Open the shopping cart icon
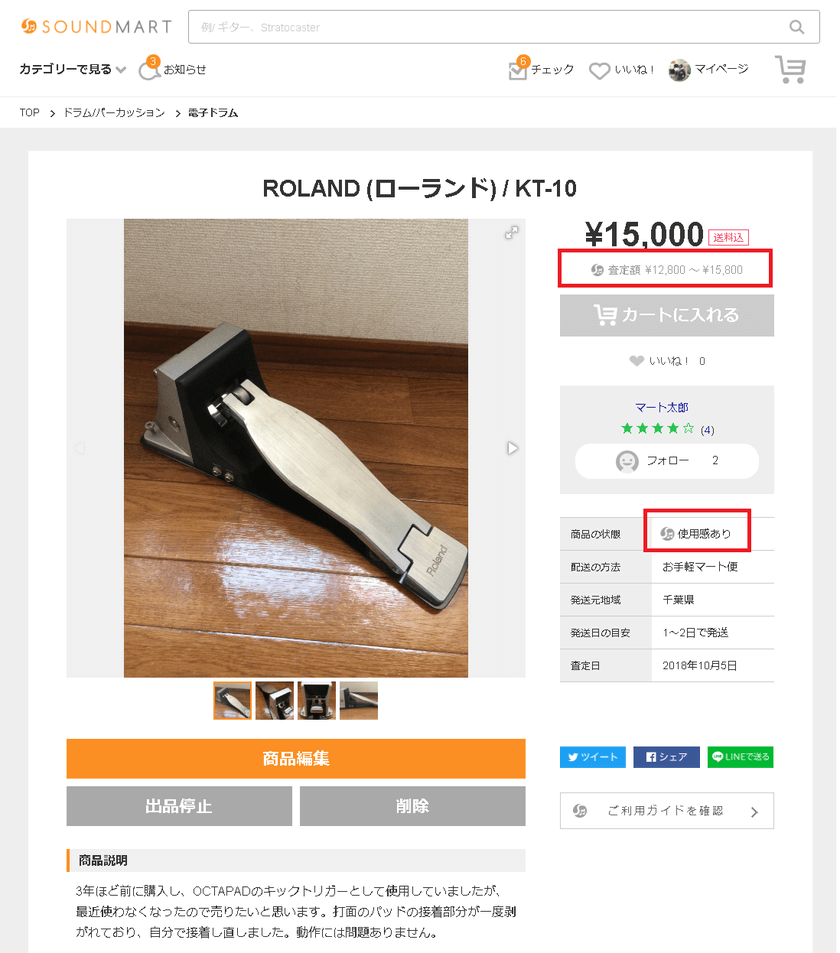The width and height of the screenshot is (840, 953). (x=790, y=69)
